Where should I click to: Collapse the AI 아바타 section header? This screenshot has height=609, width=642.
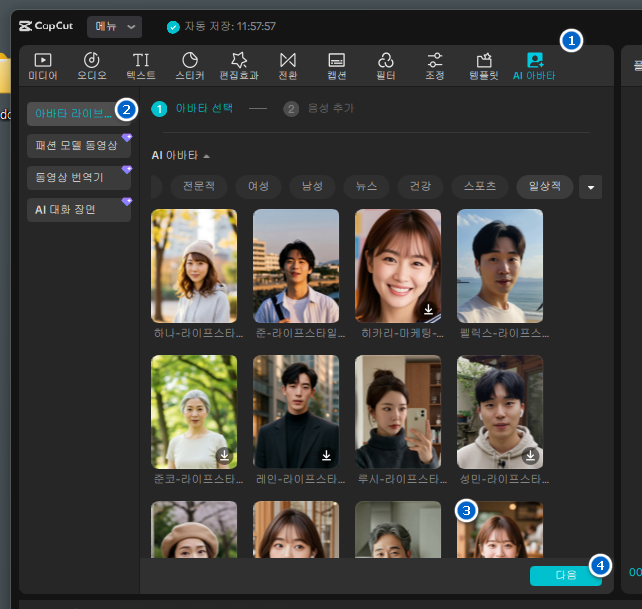tap(181, 156)
